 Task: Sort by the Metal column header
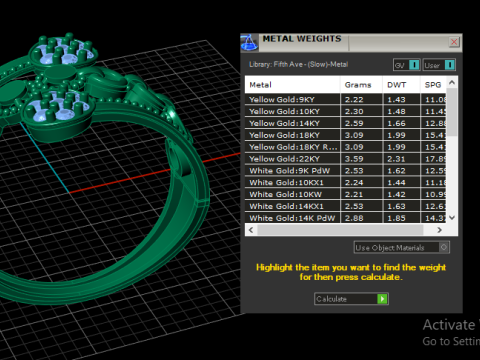pos(293,85)
